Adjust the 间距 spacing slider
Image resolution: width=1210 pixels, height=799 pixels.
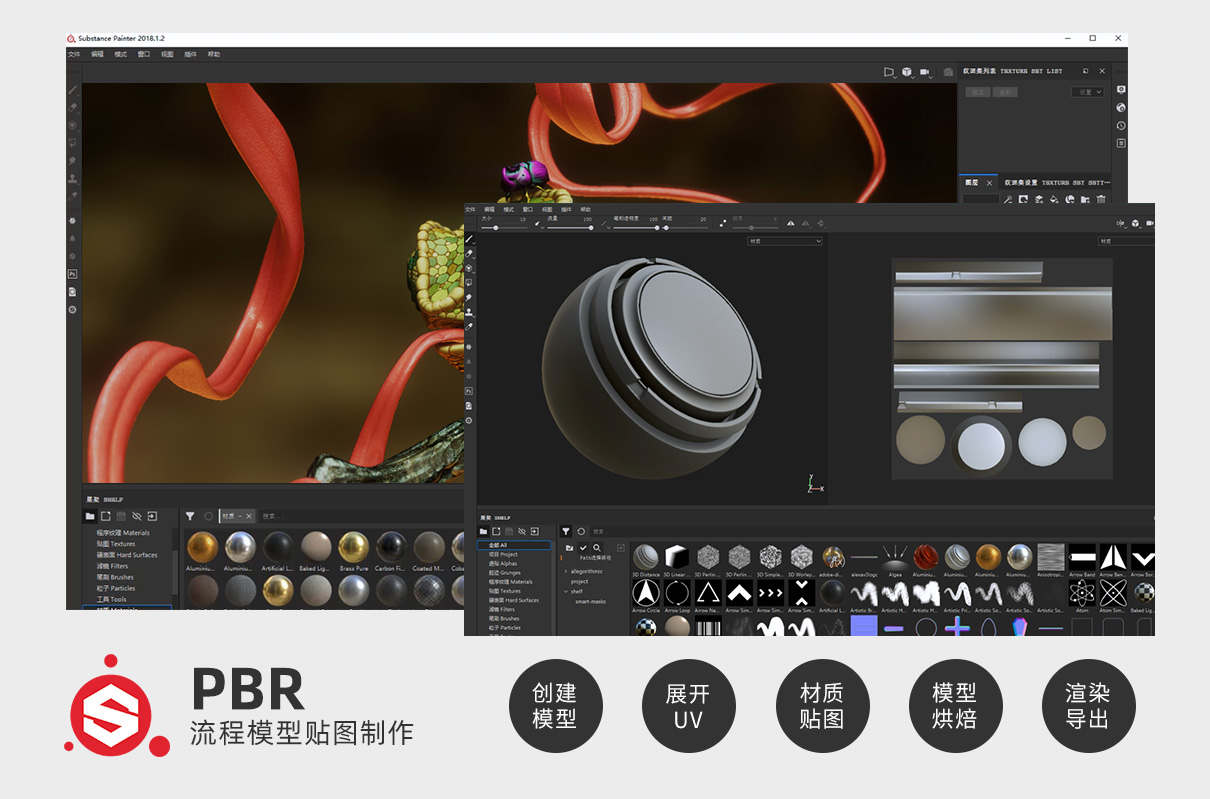point(684,228)
